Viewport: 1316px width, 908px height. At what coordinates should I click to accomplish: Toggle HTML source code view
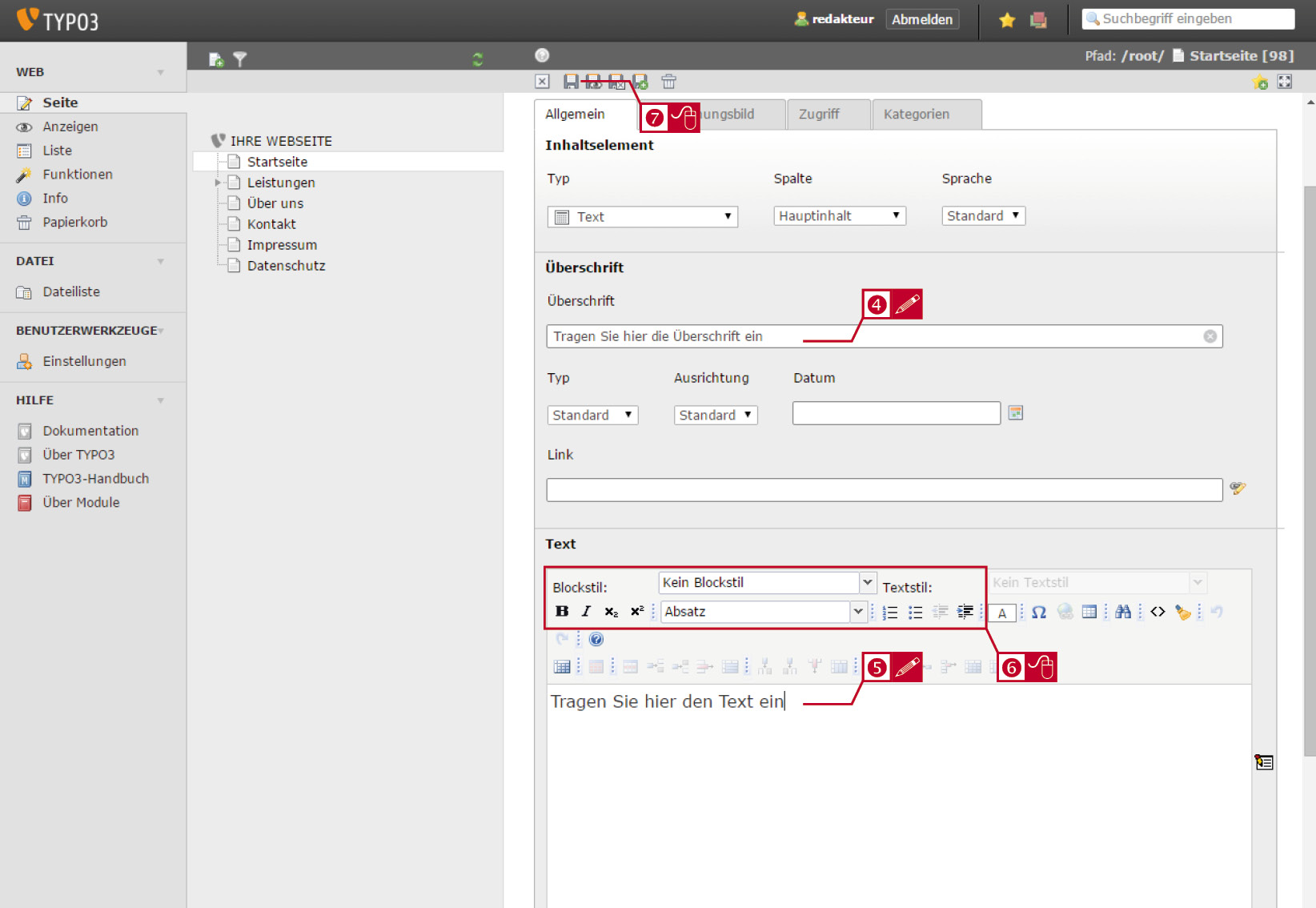tap(1158, 613)
